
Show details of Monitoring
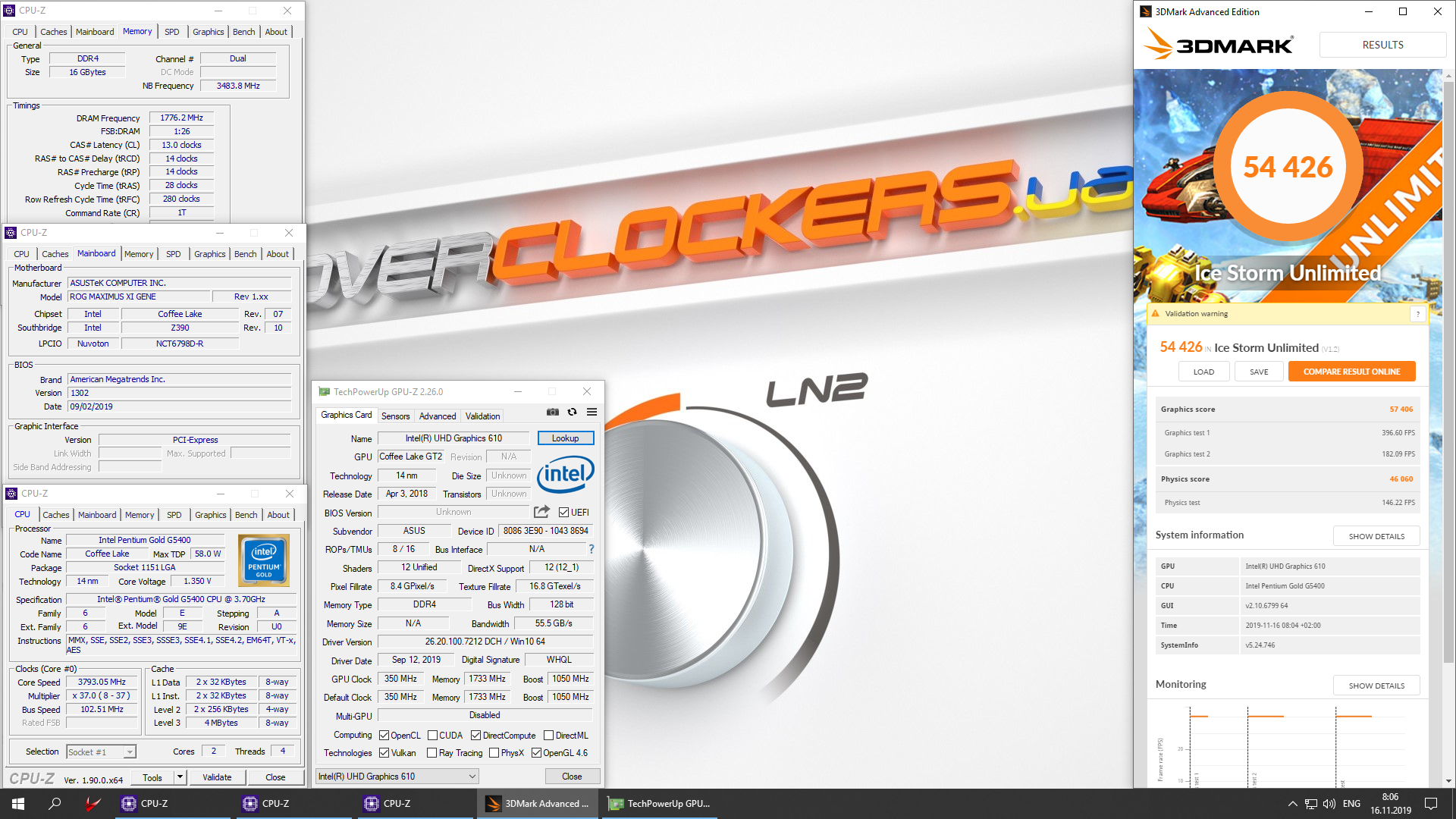tap(1376, 686)
